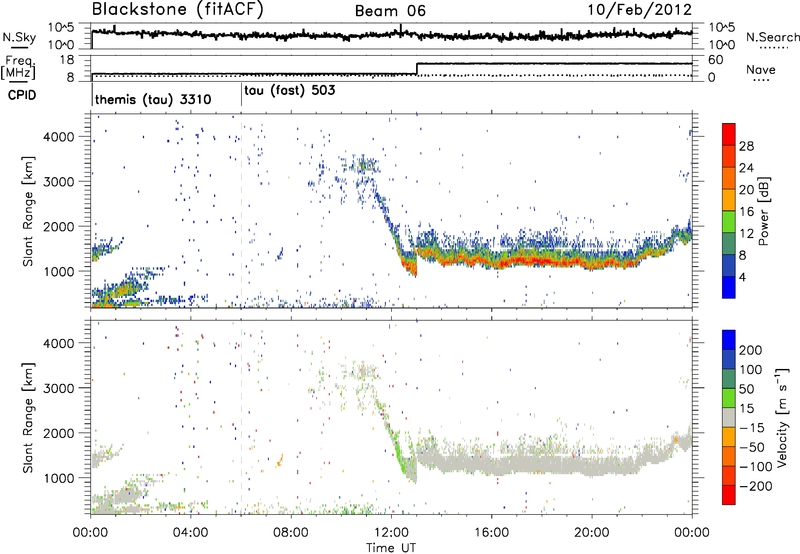
Task: Click the "N.Sky" legend label
Action: coord(19,37)
